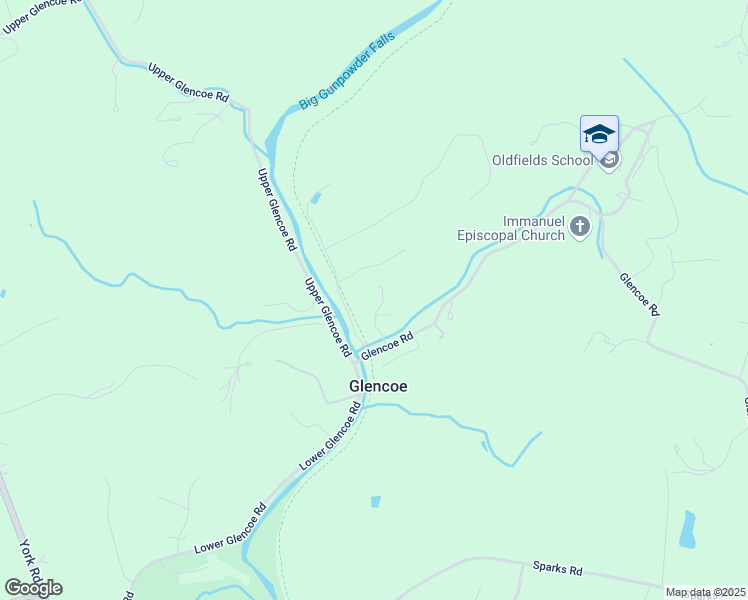The image size is (748, 600).
Task: Click the short Glencoe Rd label by the bridge
Action: tap(387, 346)
